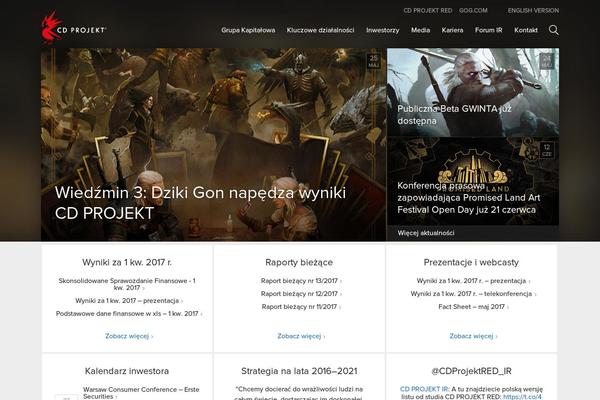
Task: Click the 25 MAJ date badge on main banner
Action: 373,61
